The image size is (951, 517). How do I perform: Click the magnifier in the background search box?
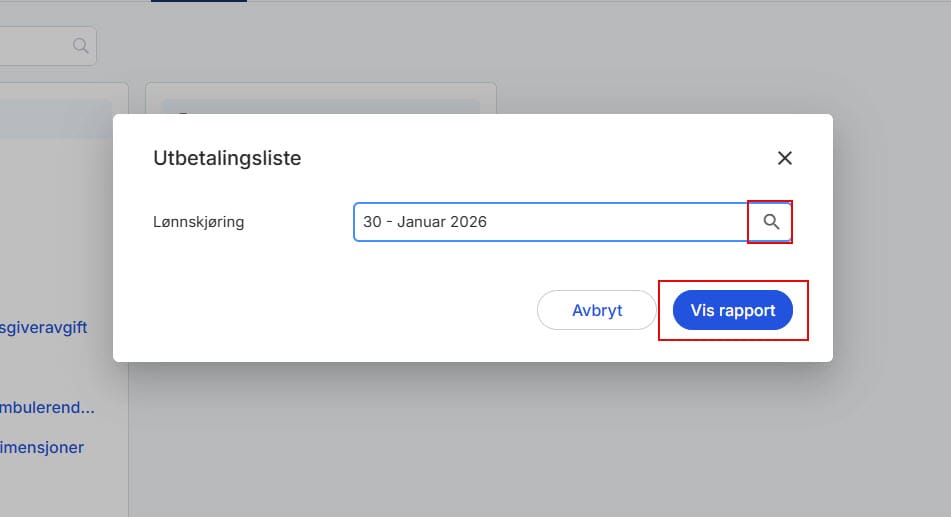point(80,46)
